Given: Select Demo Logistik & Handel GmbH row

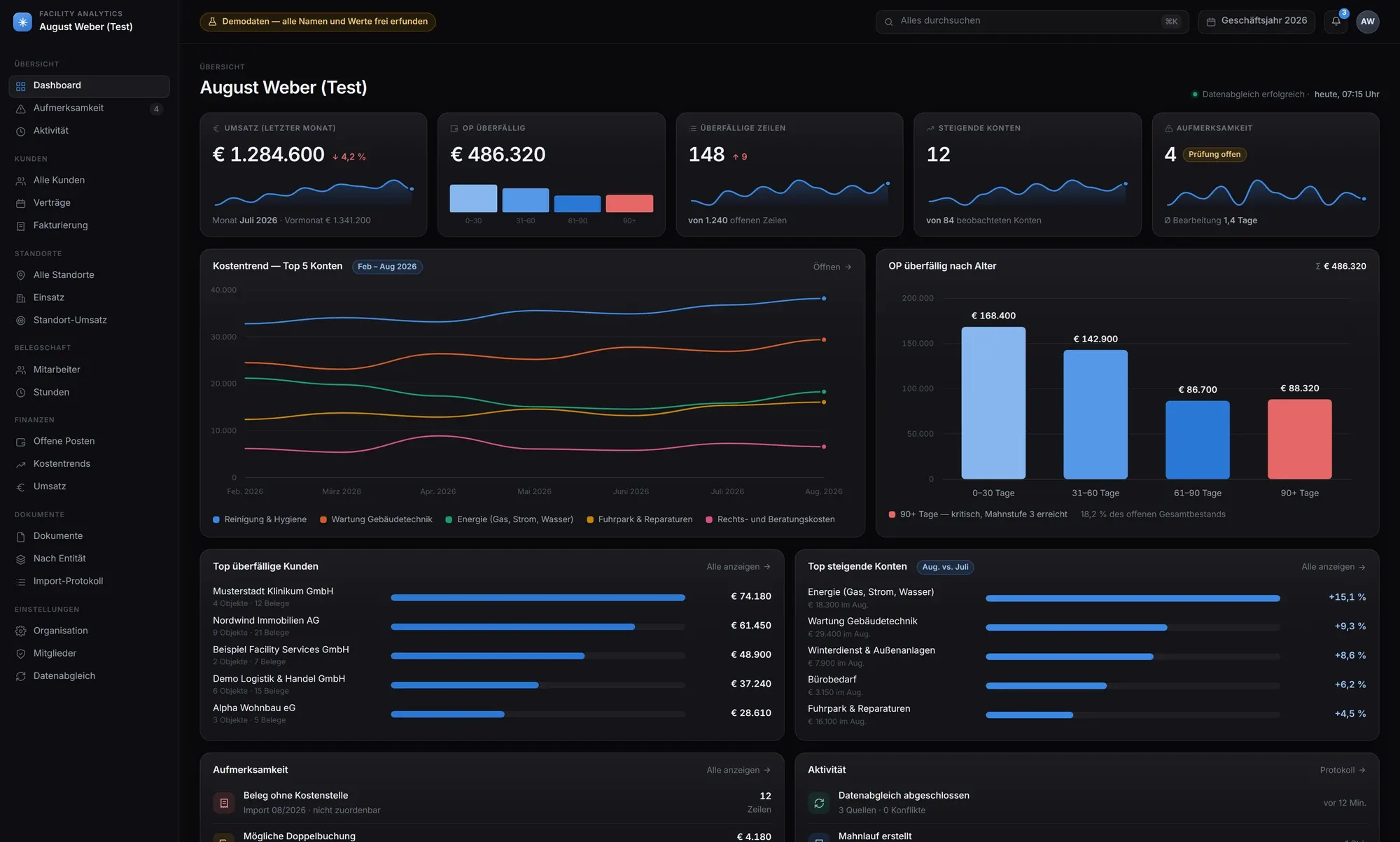Looking at the screenshot, I should tap(492, 685).
